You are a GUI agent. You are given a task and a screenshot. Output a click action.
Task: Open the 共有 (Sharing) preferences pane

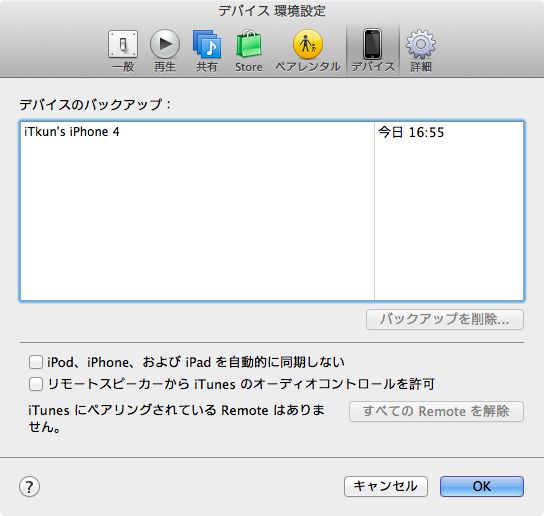tap(207, 51)
